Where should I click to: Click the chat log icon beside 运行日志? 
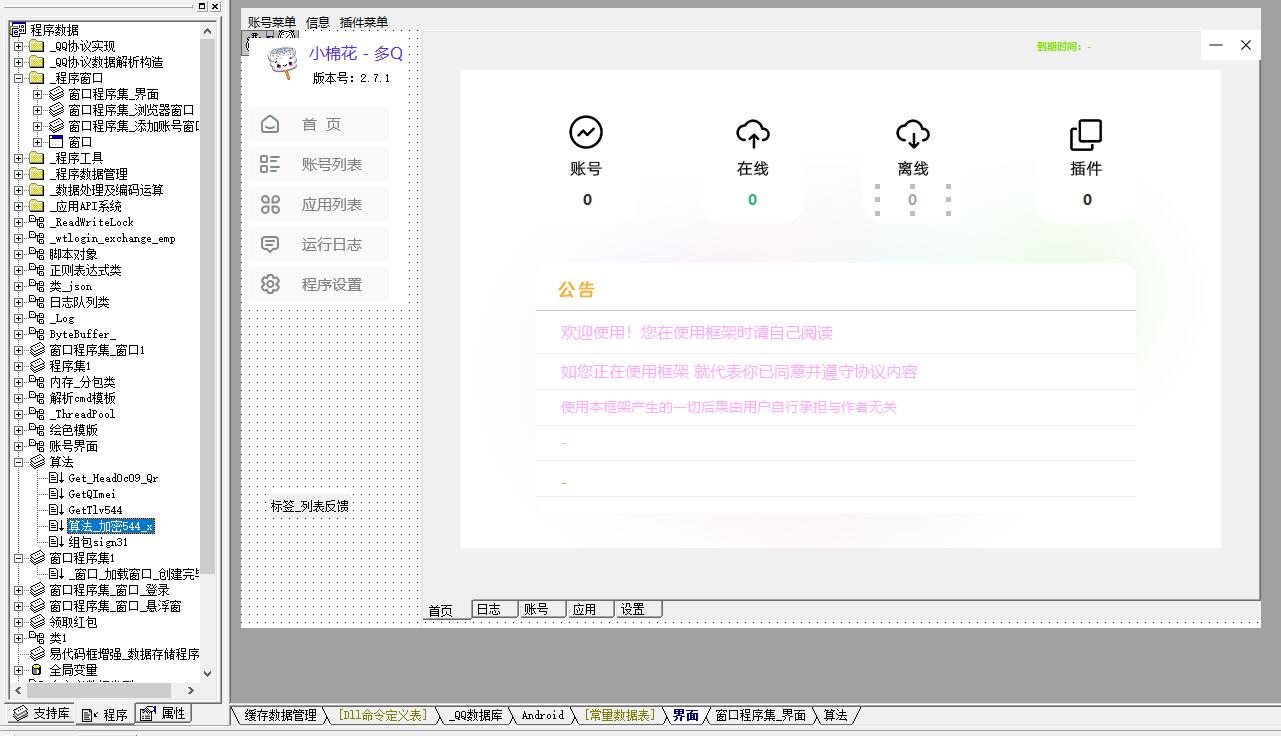pos(270,244)
